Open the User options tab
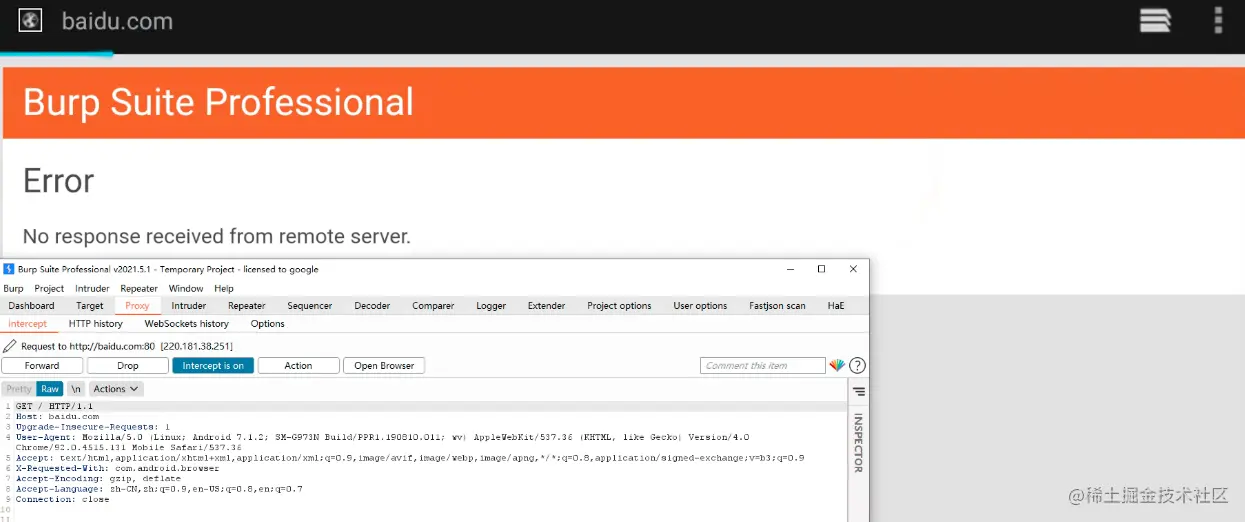The image size is (1245, 522). tap(700, 306)
